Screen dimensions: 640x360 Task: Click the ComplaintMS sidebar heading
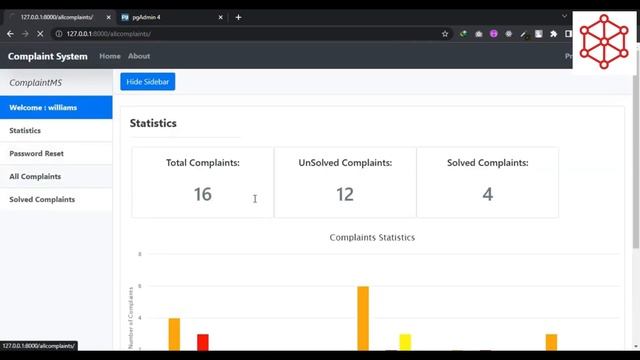pos(36,82)
